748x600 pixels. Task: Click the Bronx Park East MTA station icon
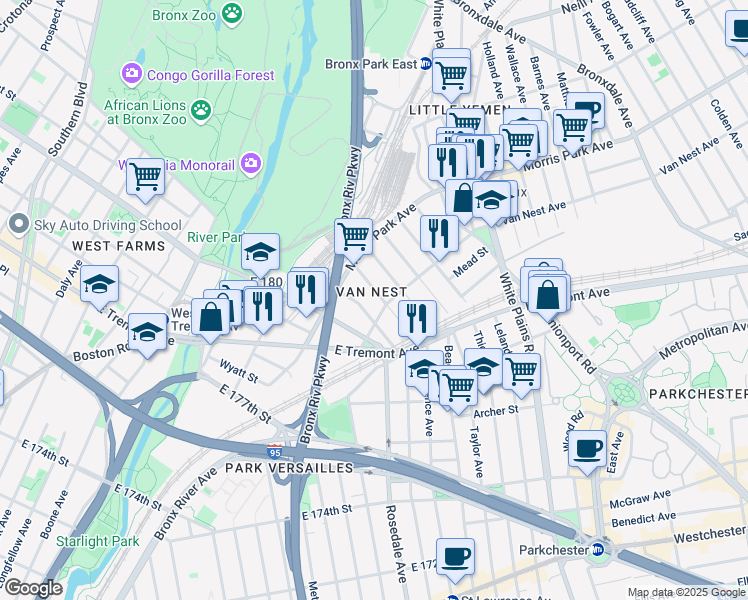pyautogui.click(x=426, y=64)
